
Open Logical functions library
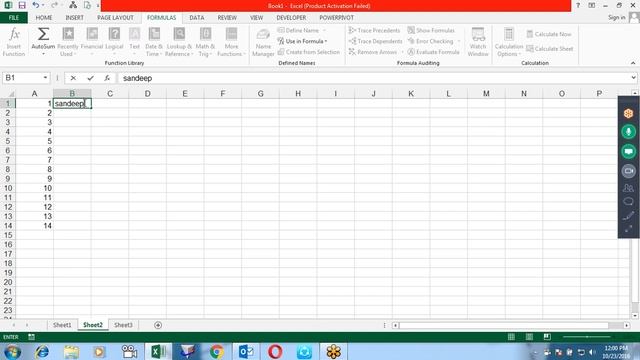[x=114, y=42]
